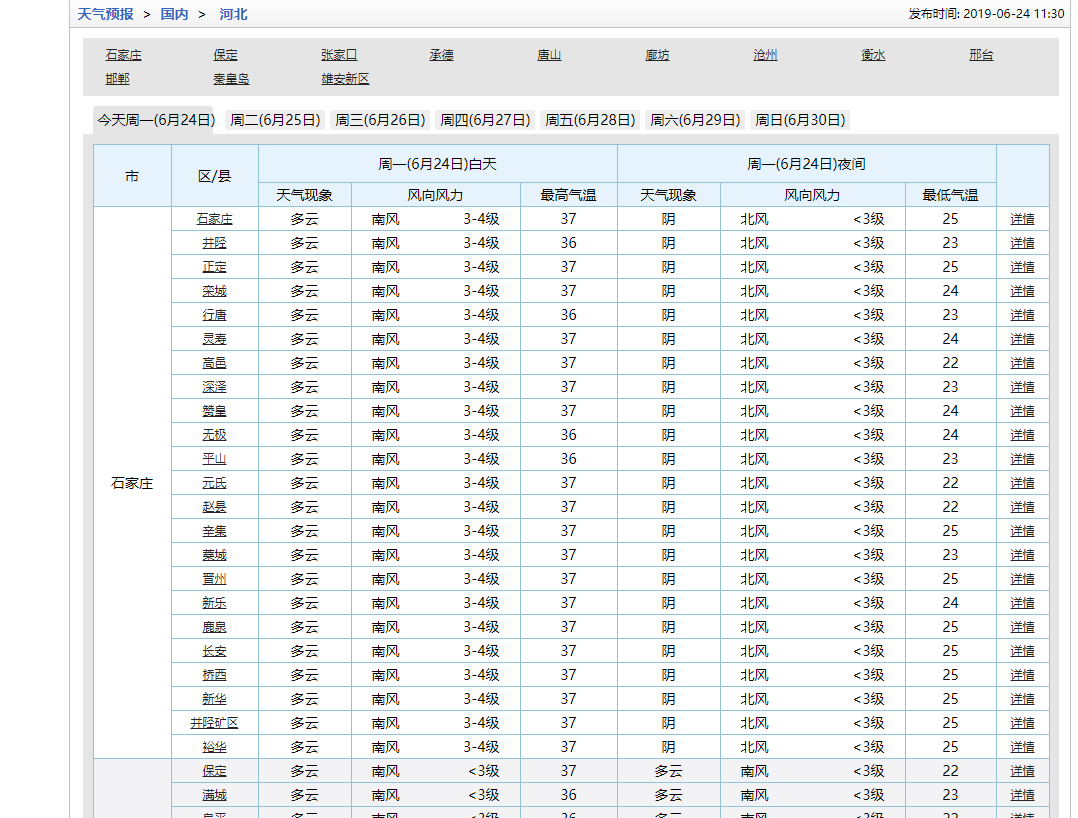Select 保定 in the city list
Screen dimensions: 1078x818
click(x=226, y=55)
